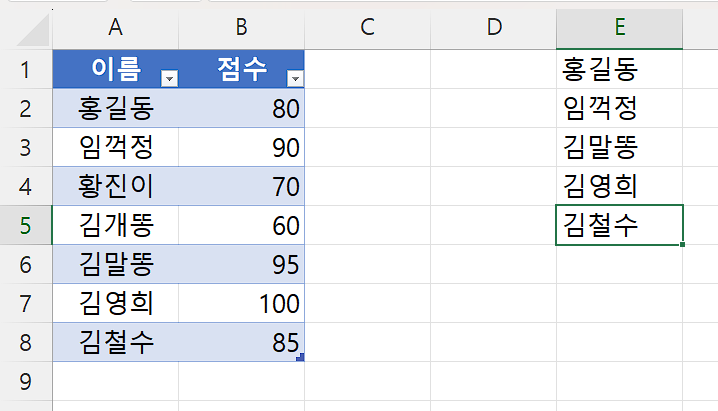Select cell A5 containing 김개똥

115,225
